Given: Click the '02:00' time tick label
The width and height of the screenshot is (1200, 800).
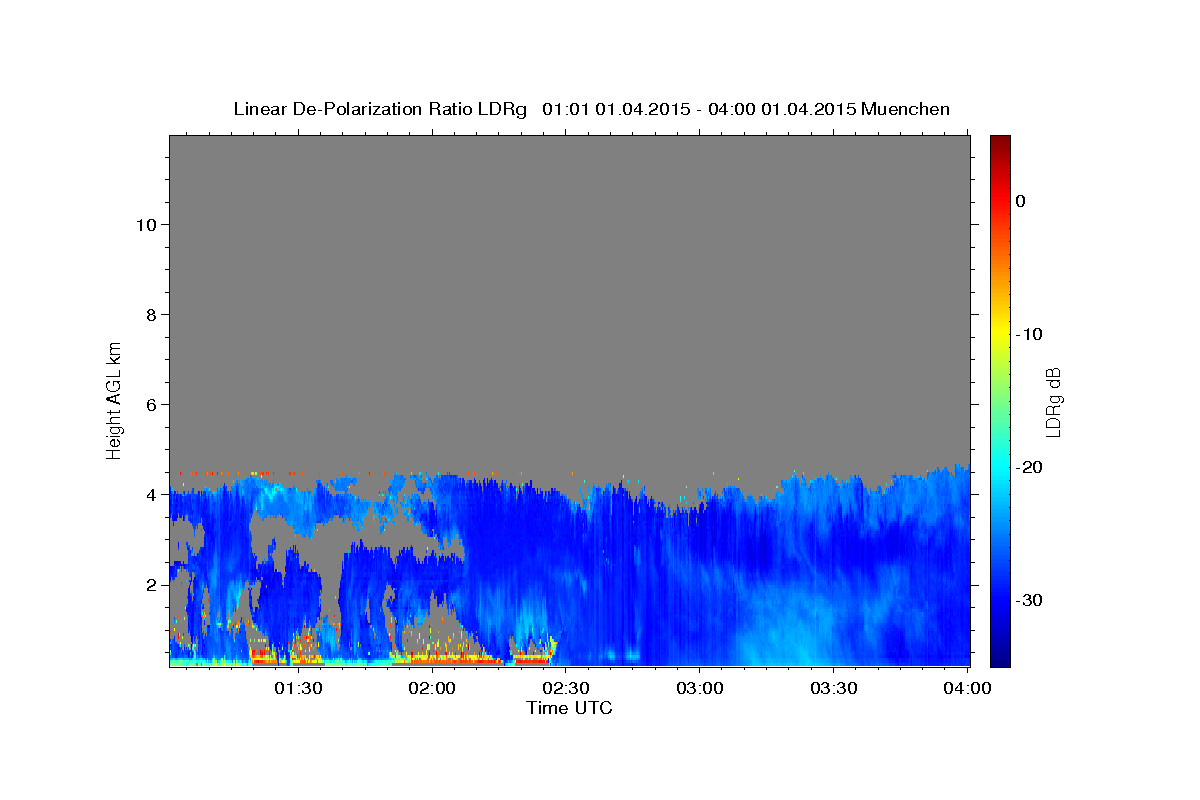Looking at the screenshot, I should pos(434,688).
